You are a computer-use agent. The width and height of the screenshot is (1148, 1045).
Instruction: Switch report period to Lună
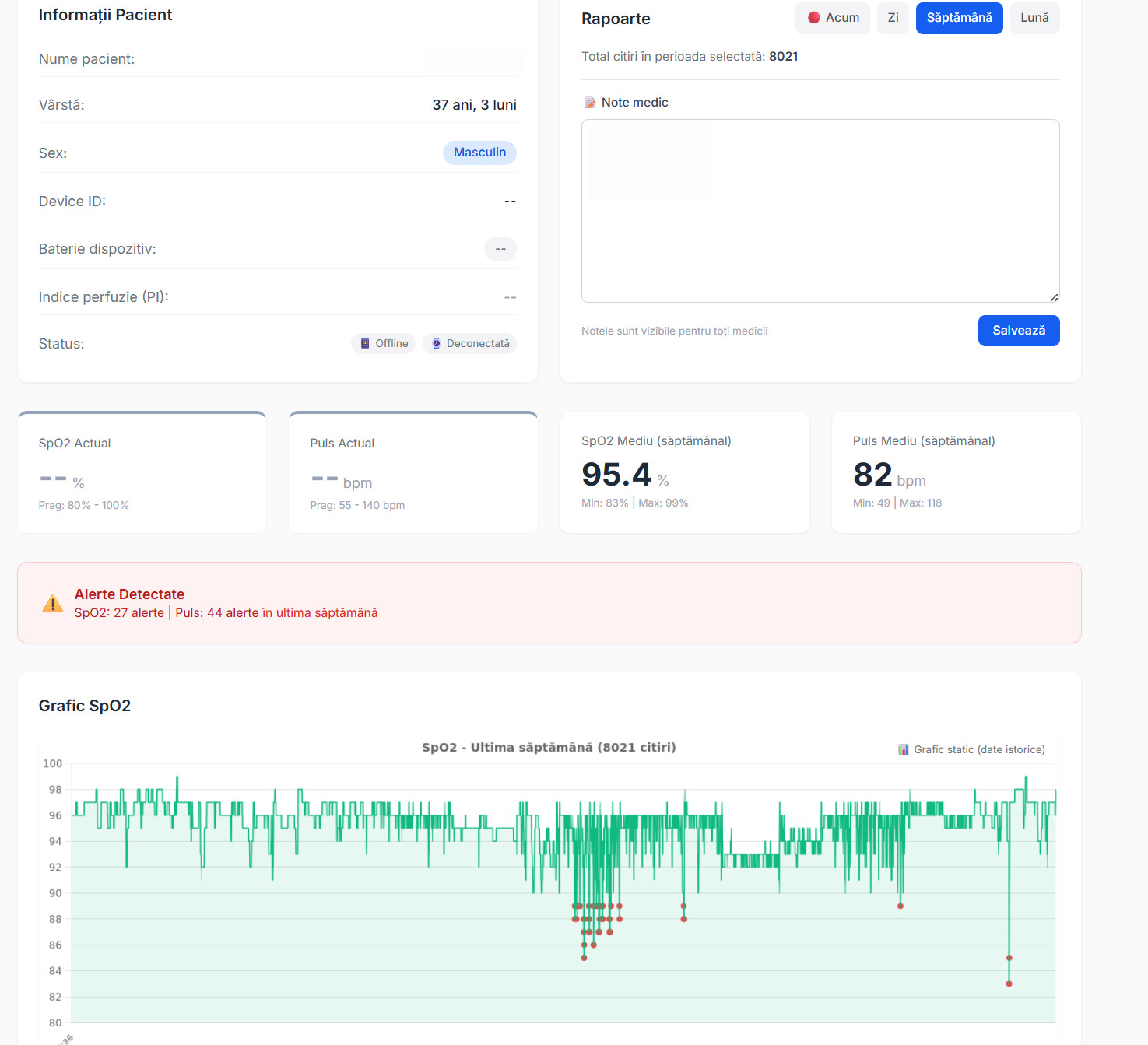click(1034, 18)
